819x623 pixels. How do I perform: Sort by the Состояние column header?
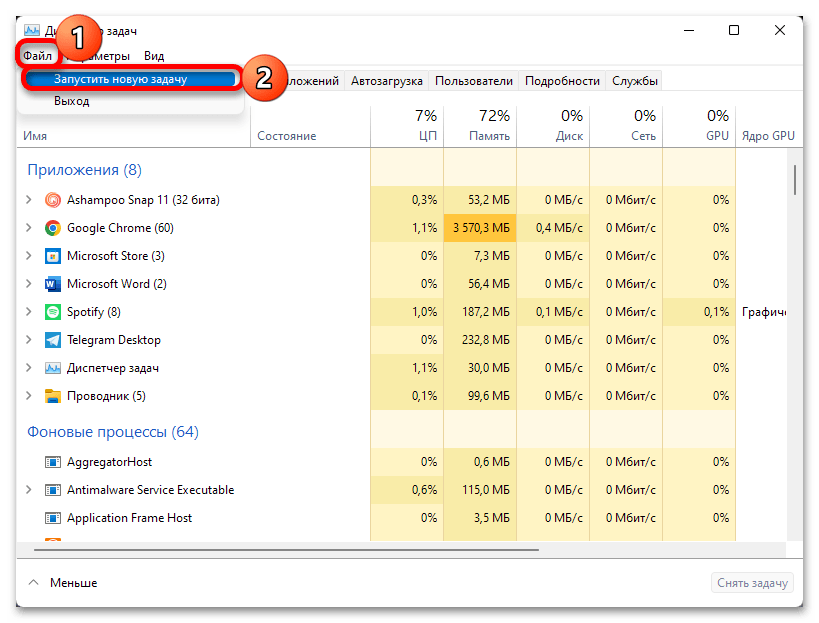[310, 127]
